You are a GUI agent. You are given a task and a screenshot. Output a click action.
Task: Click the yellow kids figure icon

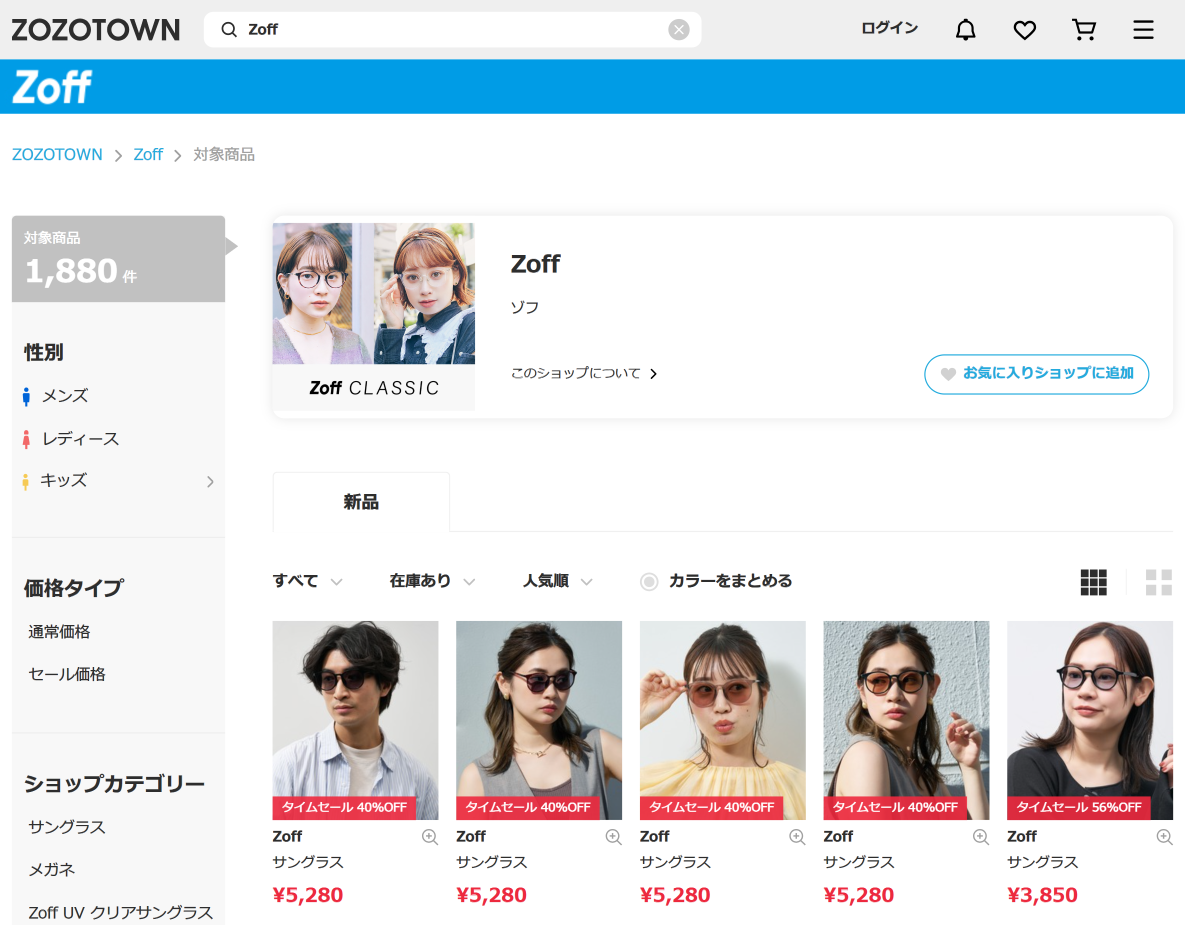pyautogui.click(x=26, y=482)
